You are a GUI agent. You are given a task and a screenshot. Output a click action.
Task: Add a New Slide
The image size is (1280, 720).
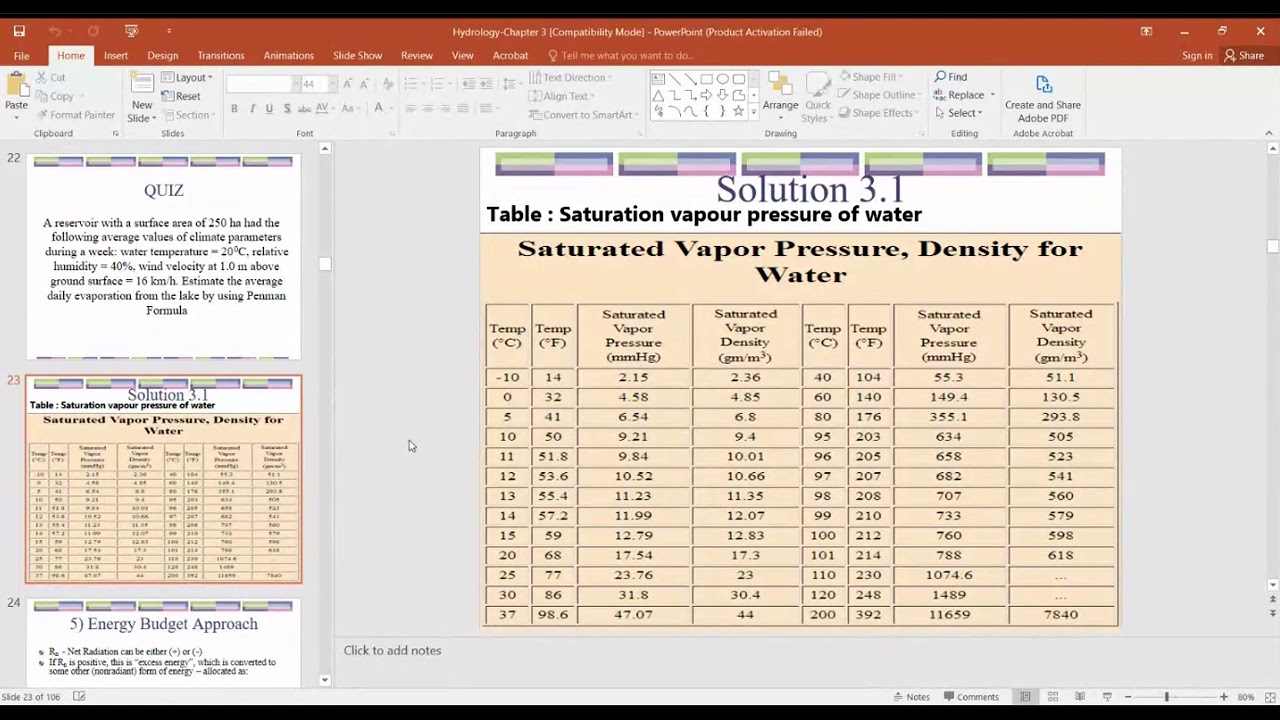142,97
